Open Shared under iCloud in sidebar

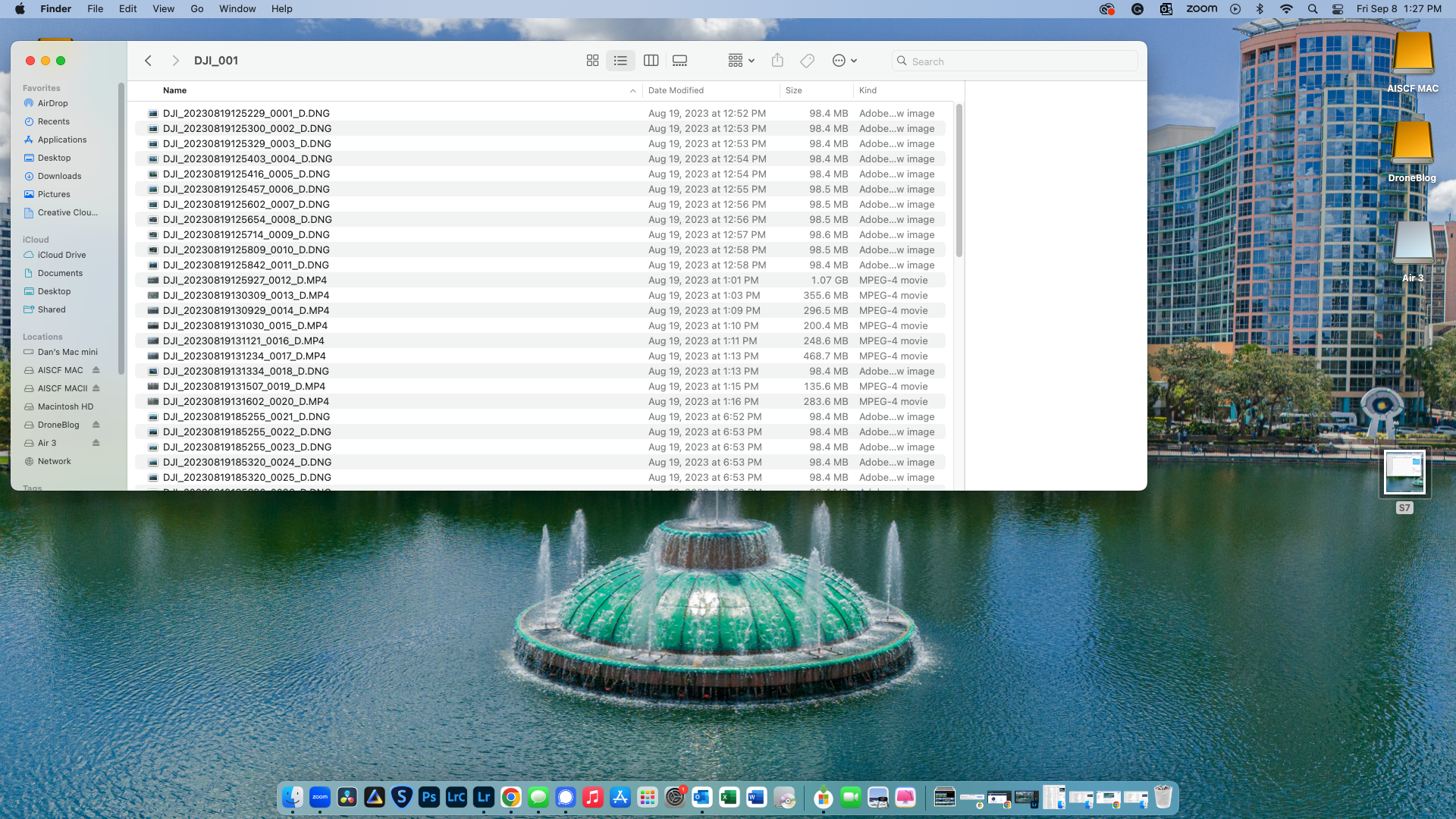tap(52, 309)
